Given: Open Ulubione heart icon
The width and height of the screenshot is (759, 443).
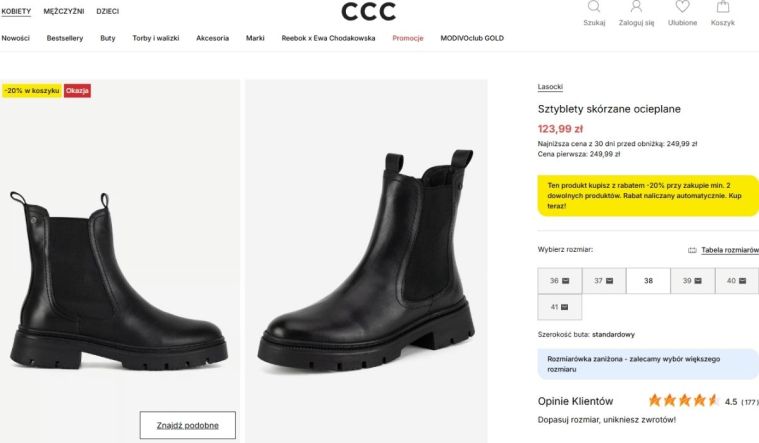Looking at the screenshot, I should [x=682, y=6].
